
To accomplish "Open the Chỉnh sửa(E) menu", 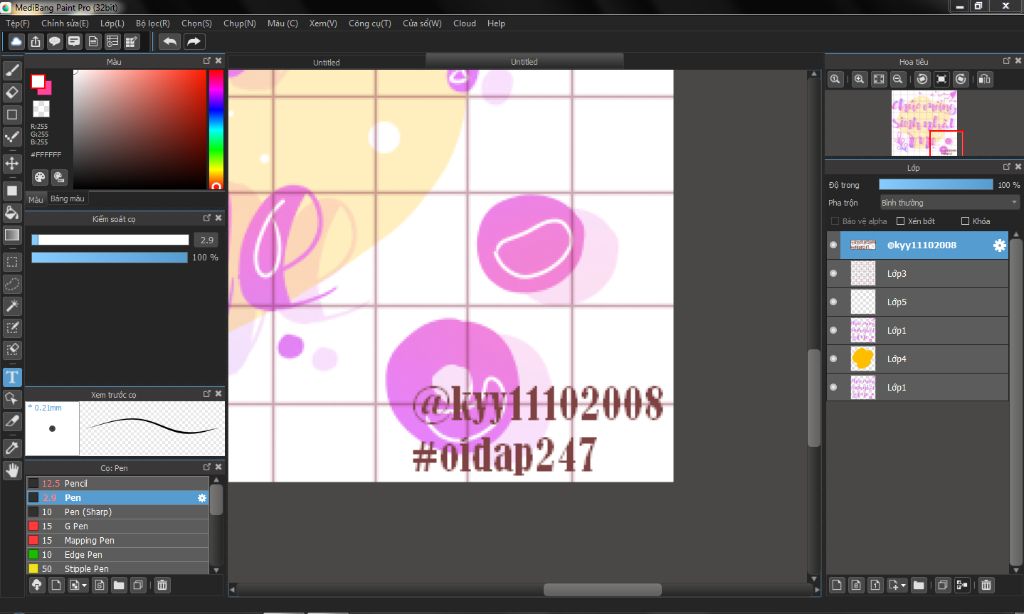I will tap(65, 23).
